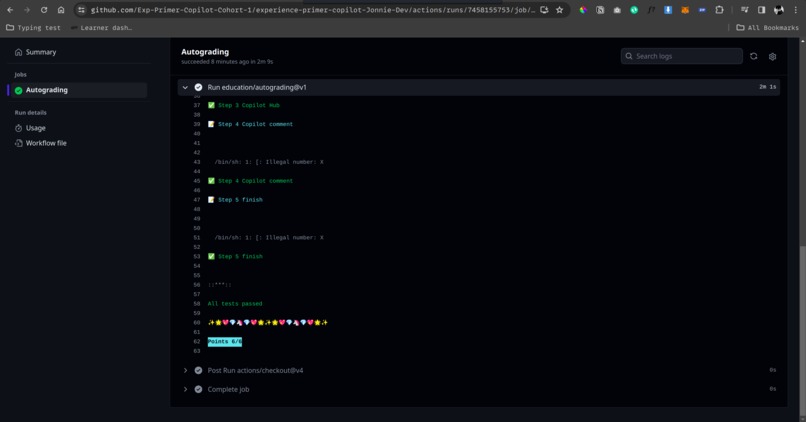Open the browser home page
The width and height of the screenshot is (806, 422).
tap(61, 10)
